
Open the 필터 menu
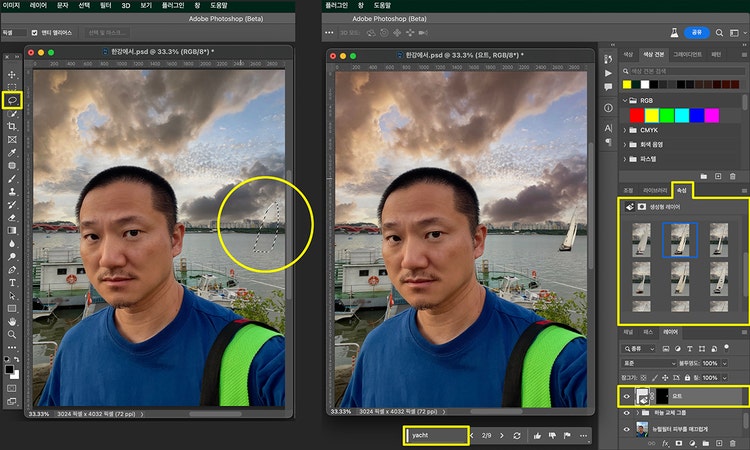pyautogui.click(x=106, y=5)
